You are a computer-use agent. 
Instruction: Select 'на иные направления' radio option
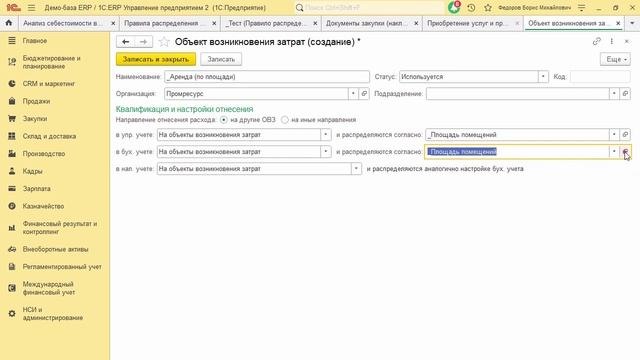click(284, 120)
